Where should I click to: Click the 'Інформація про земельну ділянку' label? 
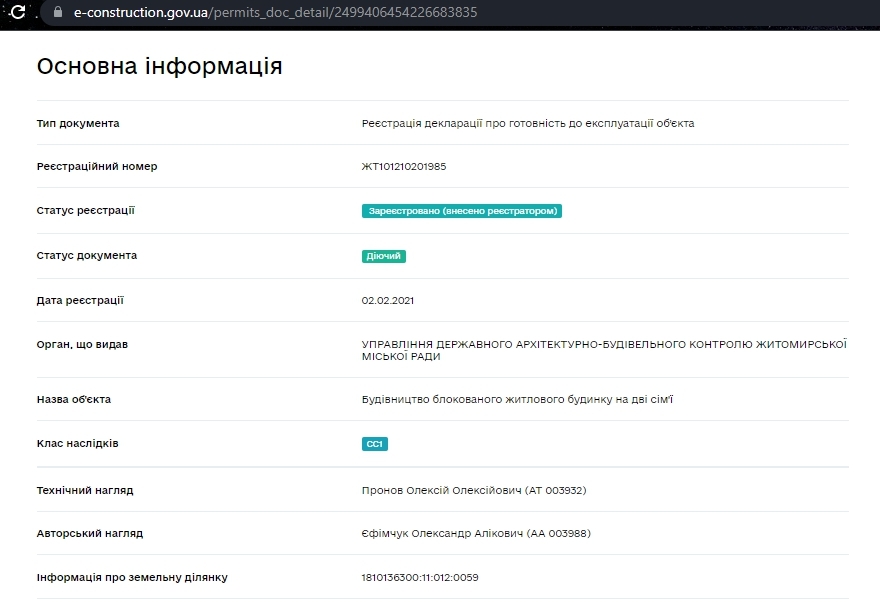132,578
